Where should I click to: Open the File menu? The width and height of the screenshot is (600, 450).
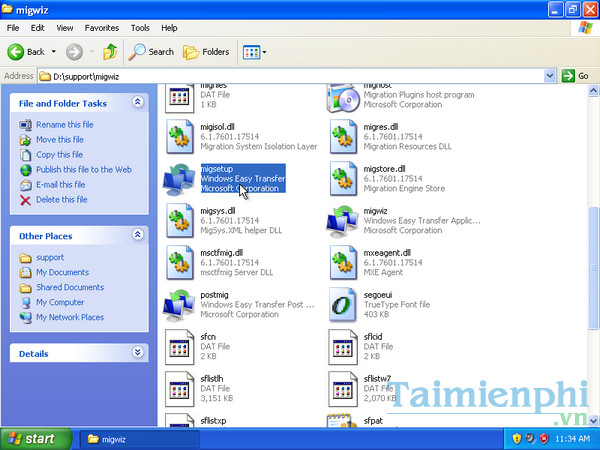pyautogui.click(x=13, y=28)
